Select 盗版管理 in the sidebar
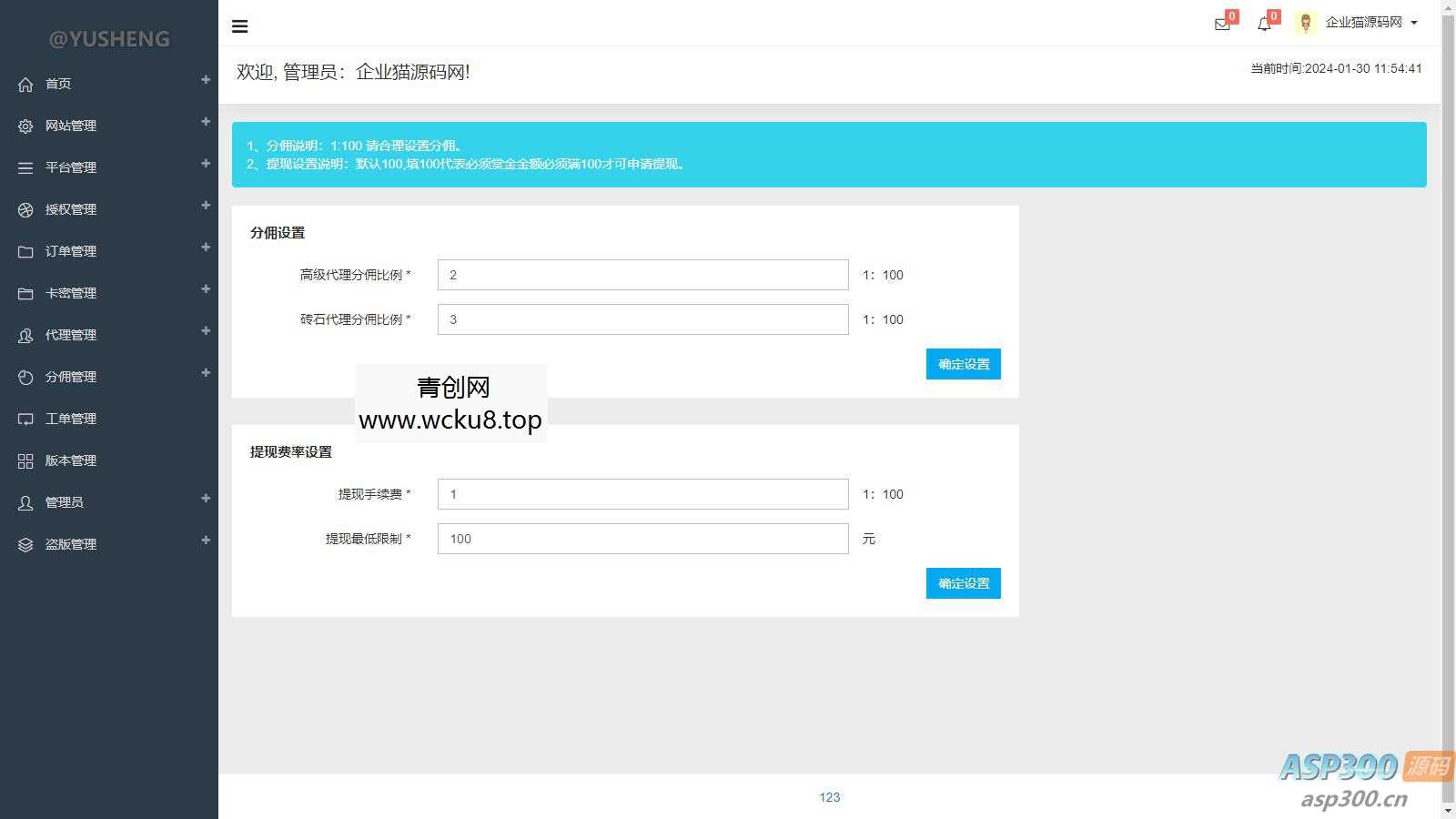This screenshot has width=1456, height=819. click(x=73, y=544)
